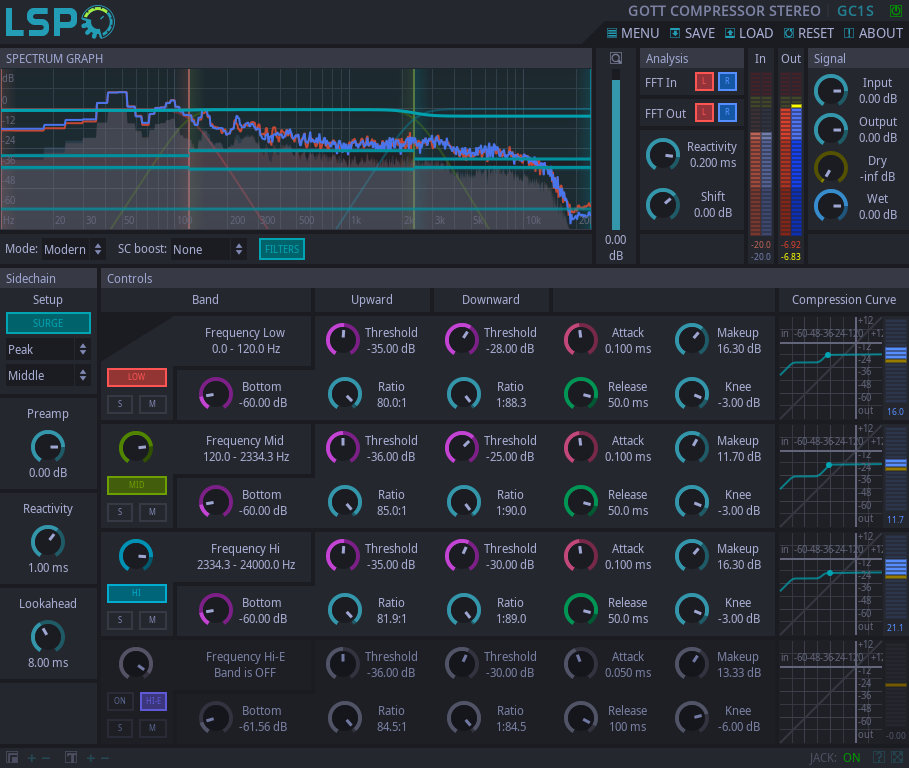Viewport: 909px width, 768px height.
Task: Click Low band Makeup 16.30 dB knob
Action: (692, 340)
